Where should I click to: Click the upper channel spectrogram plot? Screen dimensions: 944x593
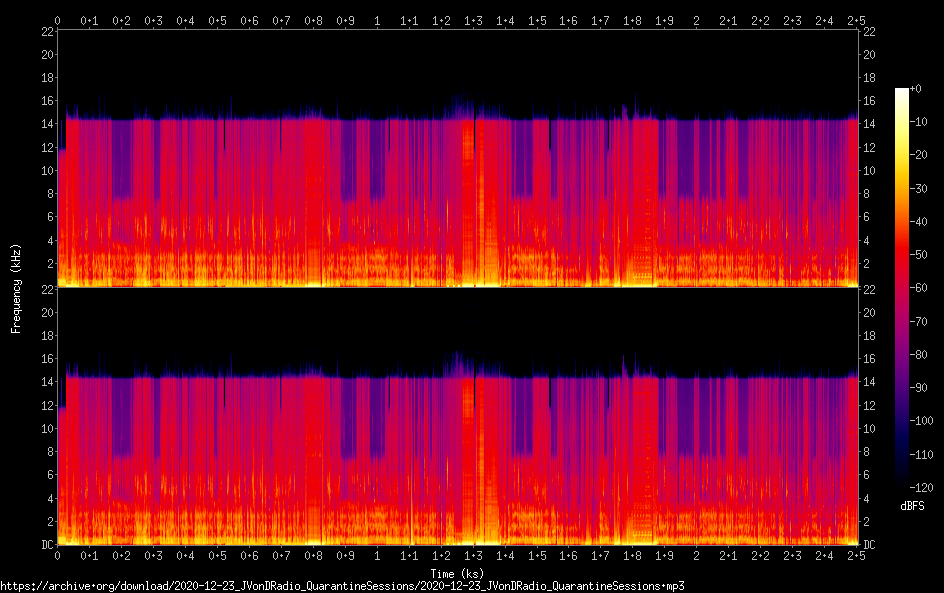coord(458,158)
